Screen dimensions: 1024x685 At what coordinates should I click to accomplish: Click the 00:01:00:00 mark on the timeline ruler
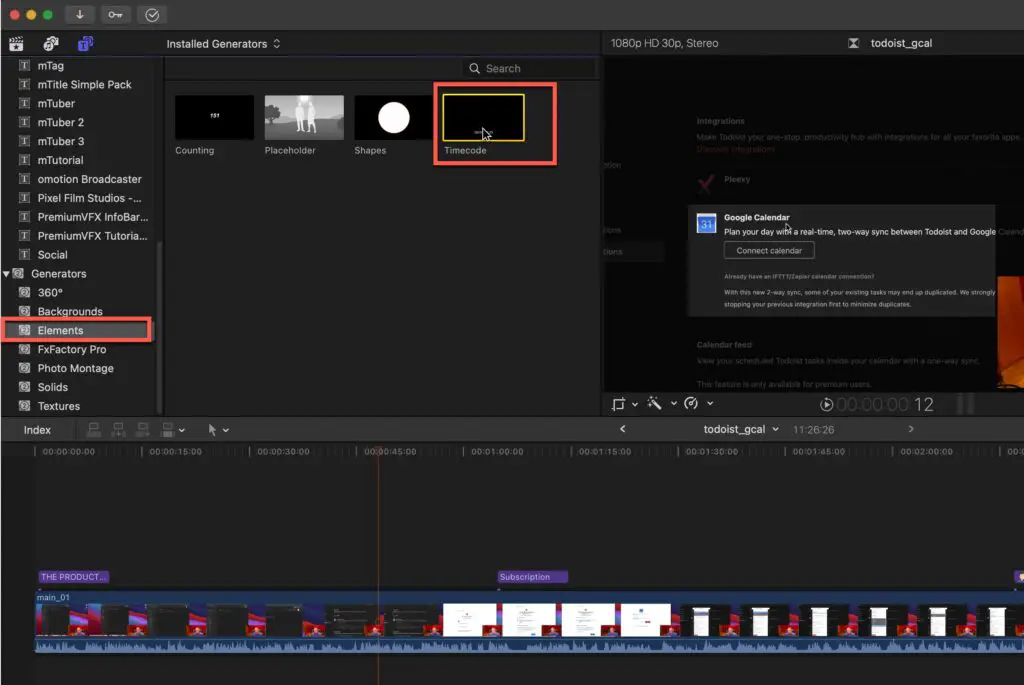(497, 451)
